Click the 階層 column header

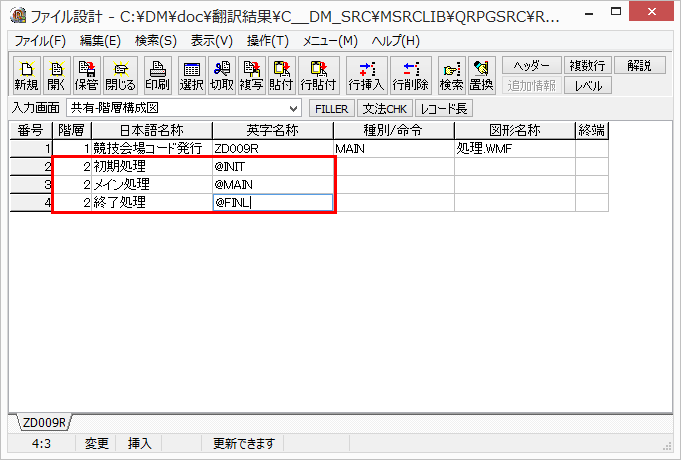click(x=72, y=130)
